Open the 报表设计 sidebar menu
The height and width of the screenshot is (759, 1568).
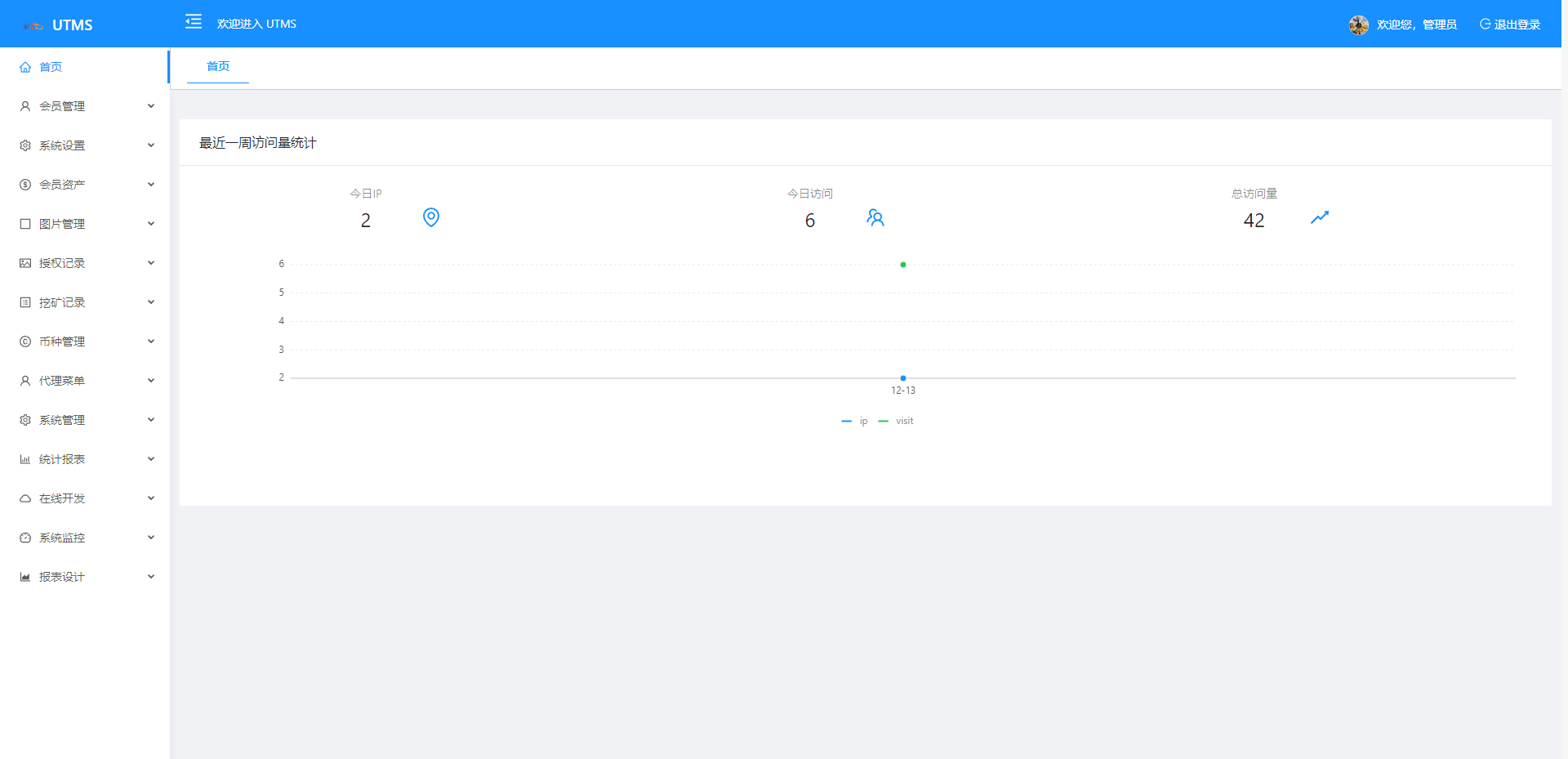pyautogui.click(x=85, y=577)
